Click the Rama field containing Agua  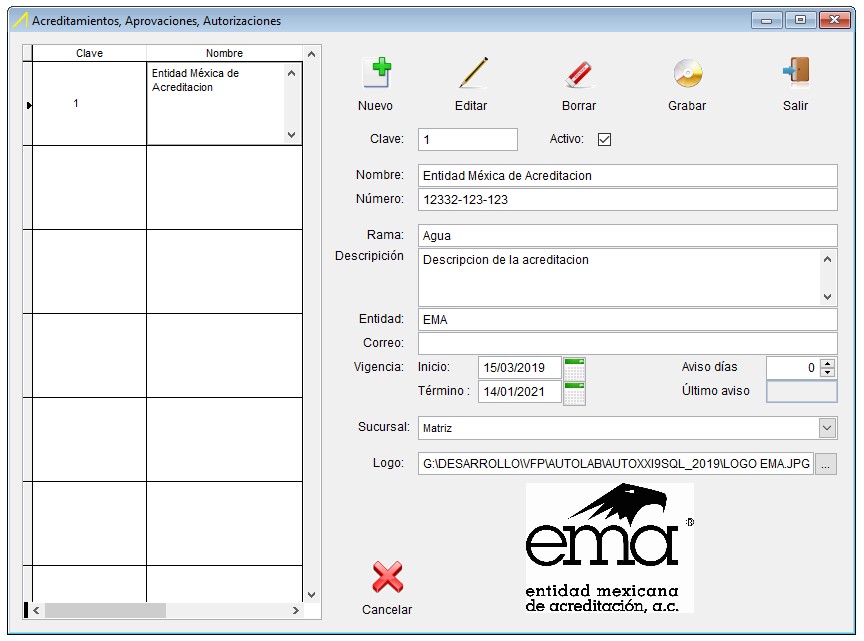coord(628,235)
